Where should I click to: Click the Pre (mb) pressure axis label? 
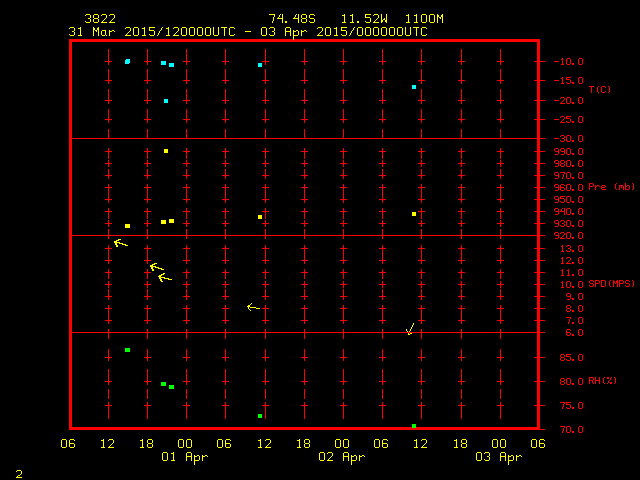(x=611, y=187)
